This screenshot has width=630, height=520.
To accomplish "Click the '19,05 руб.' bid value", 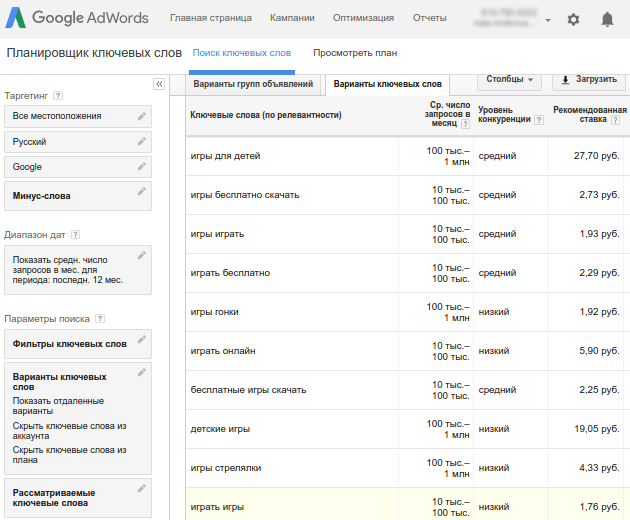I will coord(597,429).
